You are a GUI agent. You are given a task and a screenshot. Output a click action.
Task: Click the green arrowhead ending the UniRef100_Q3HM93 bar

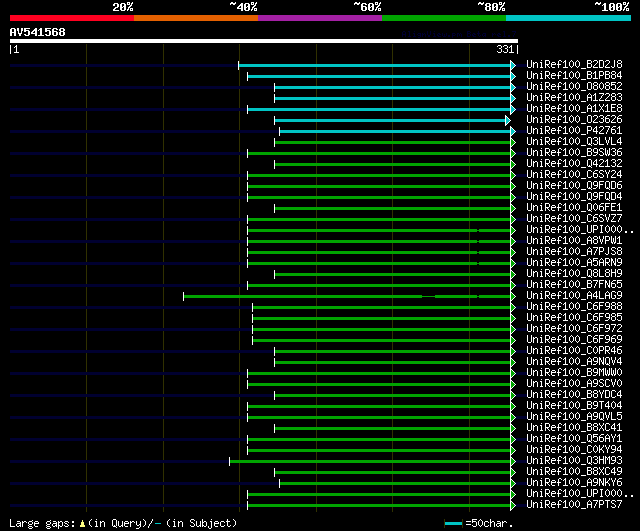pyautogui.click(x=513, y=462)
